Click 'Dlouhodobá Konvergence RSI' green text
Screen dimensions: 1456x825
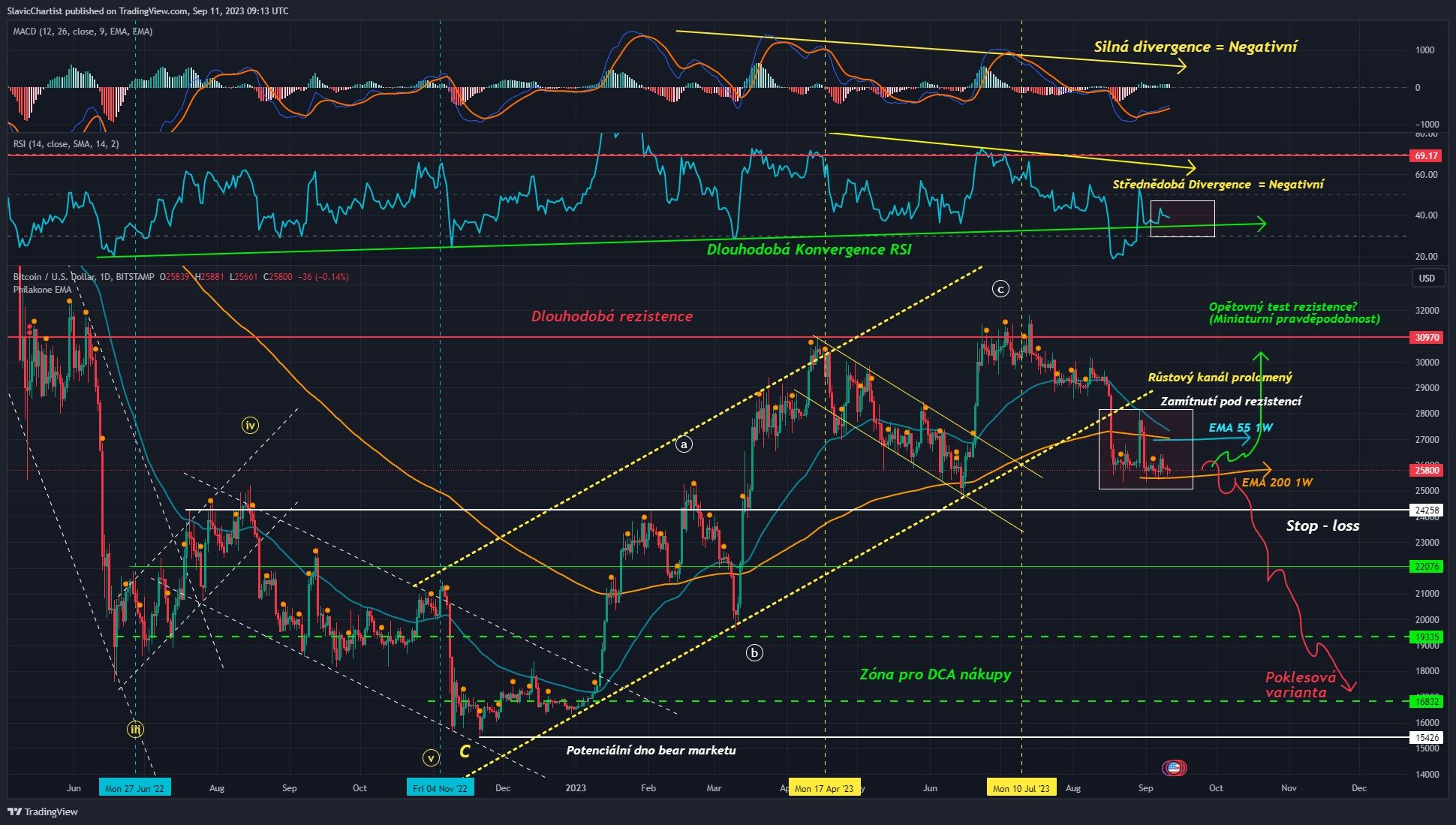[809, 249]
